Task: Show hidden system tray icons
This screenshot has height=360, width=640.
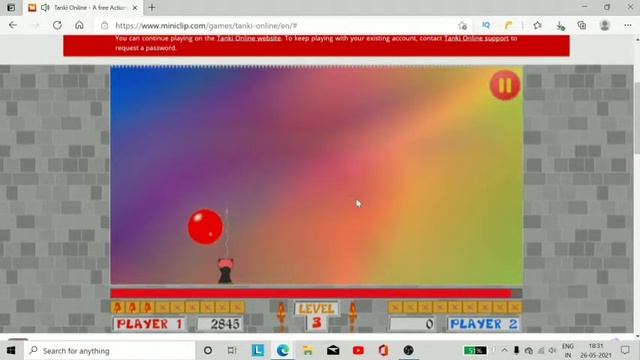Action: pyautogui.click(x=504, y=350)
